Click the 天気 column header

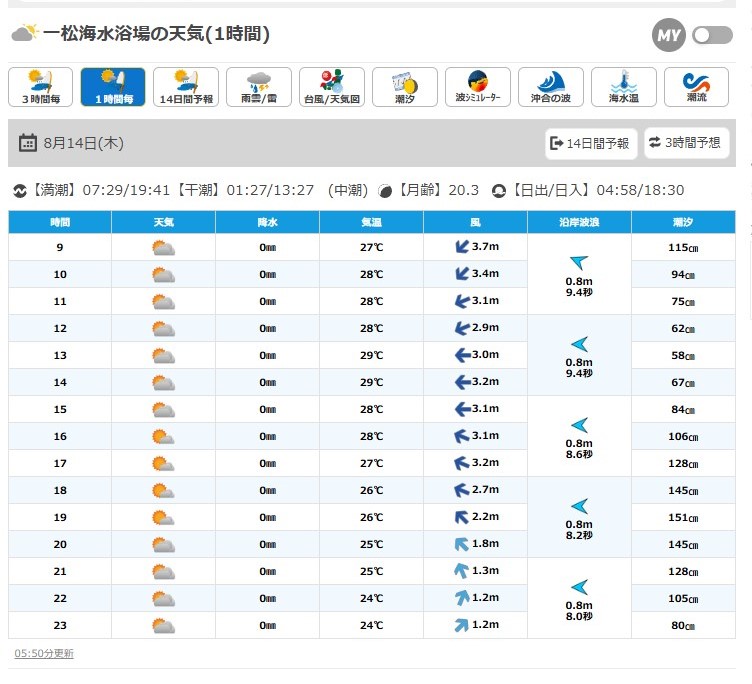164,222
